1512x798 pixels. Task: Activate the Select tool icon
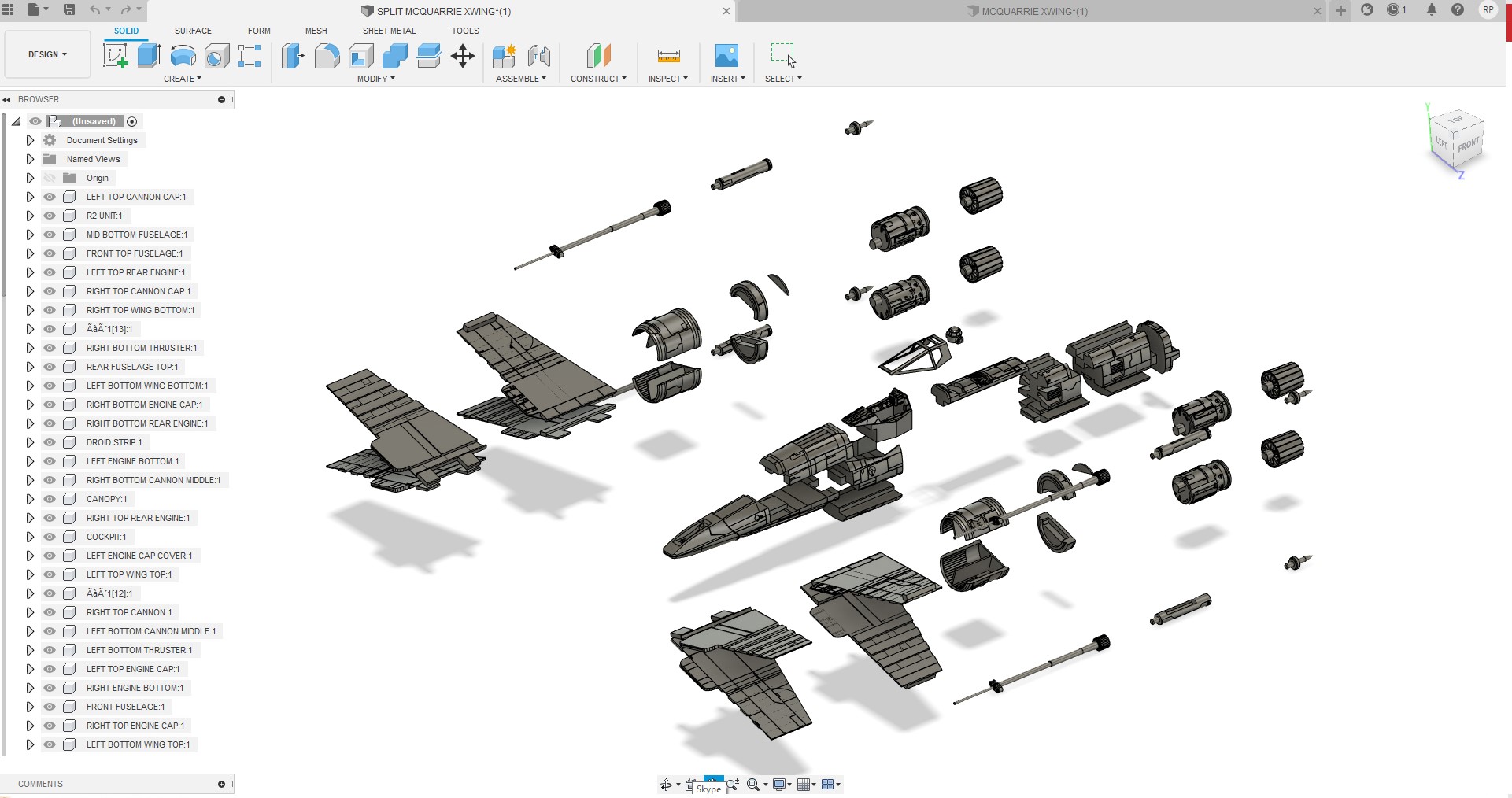pos(783,55)
